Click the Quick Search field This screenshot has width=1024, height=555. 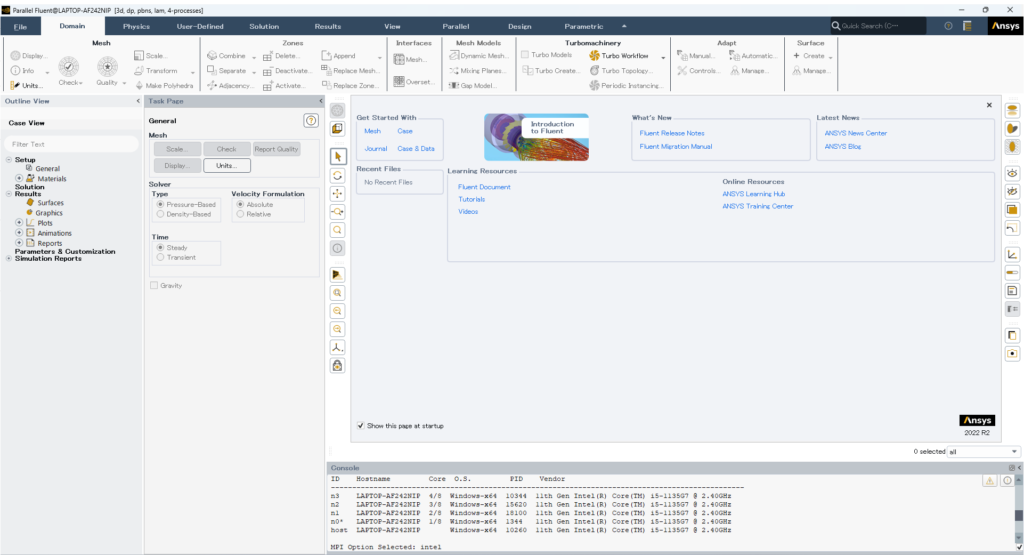878,26
